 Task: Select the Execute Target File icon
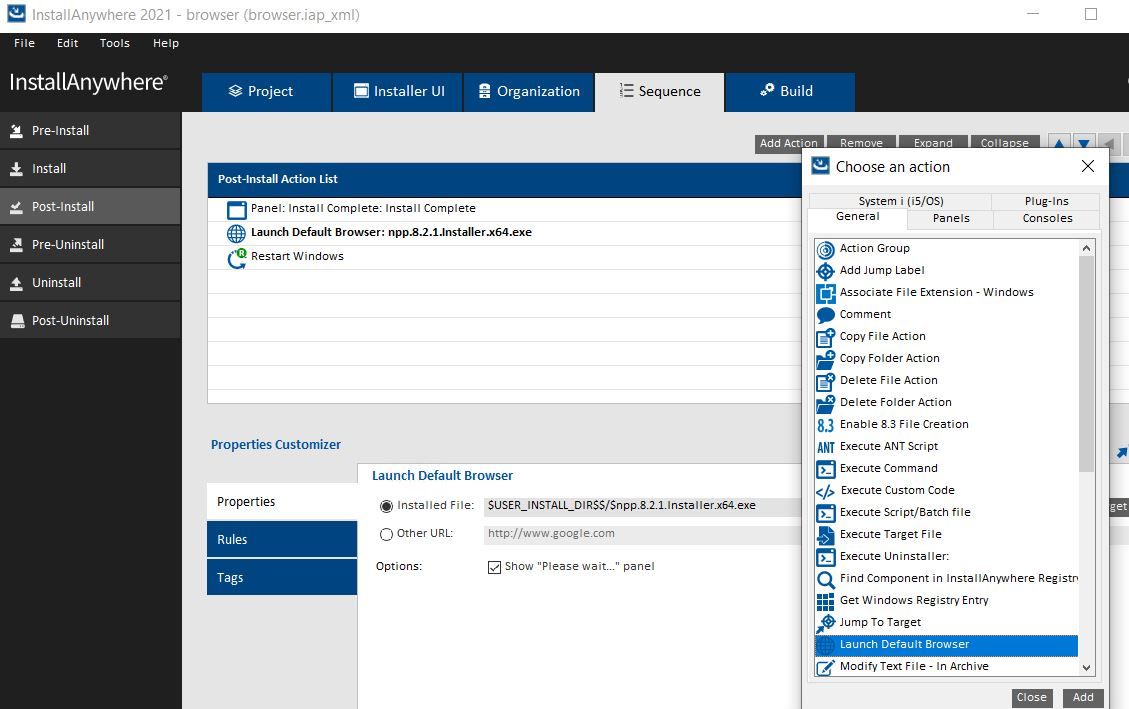coord(825,535)
